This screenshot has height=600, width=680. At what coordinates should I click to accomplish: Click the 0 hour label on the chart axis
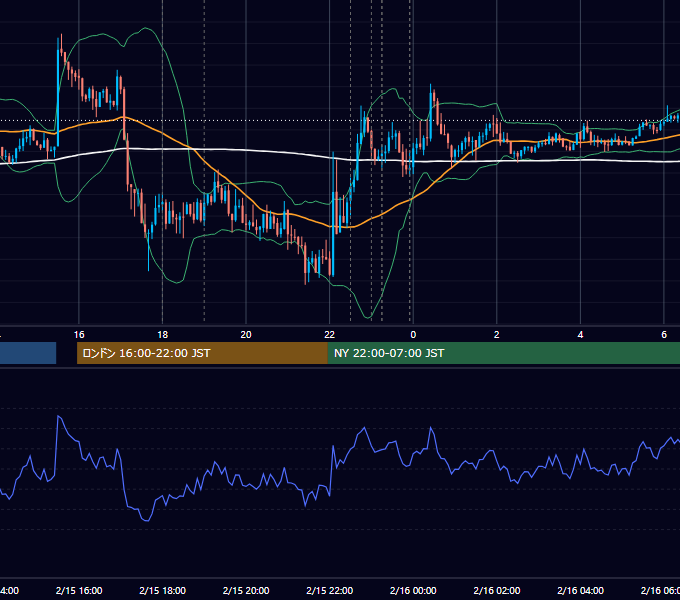pyautogui.click(x=413, y=335)
